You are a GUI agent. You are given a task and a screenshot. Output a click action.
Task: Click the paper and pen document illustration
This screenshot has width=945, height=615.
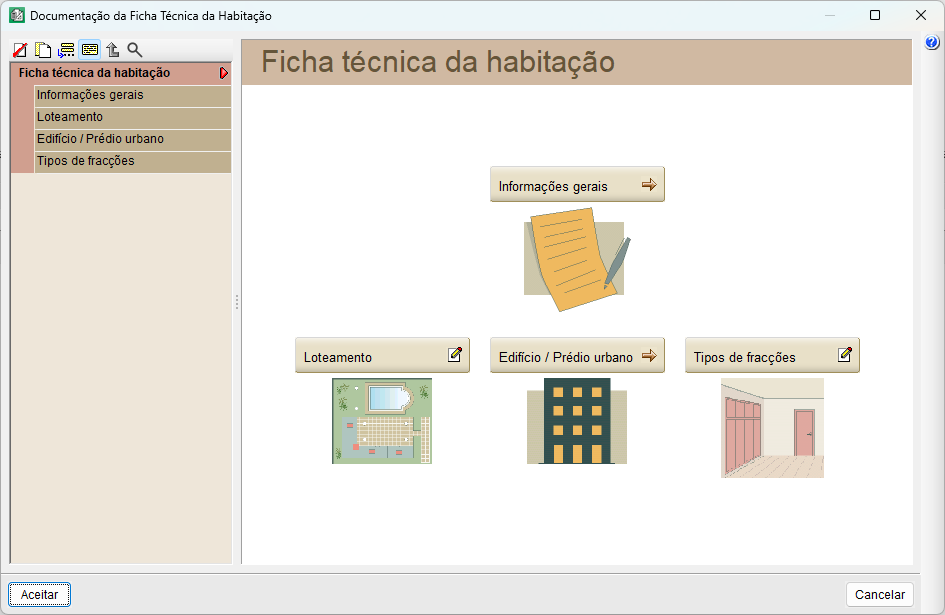577,259
